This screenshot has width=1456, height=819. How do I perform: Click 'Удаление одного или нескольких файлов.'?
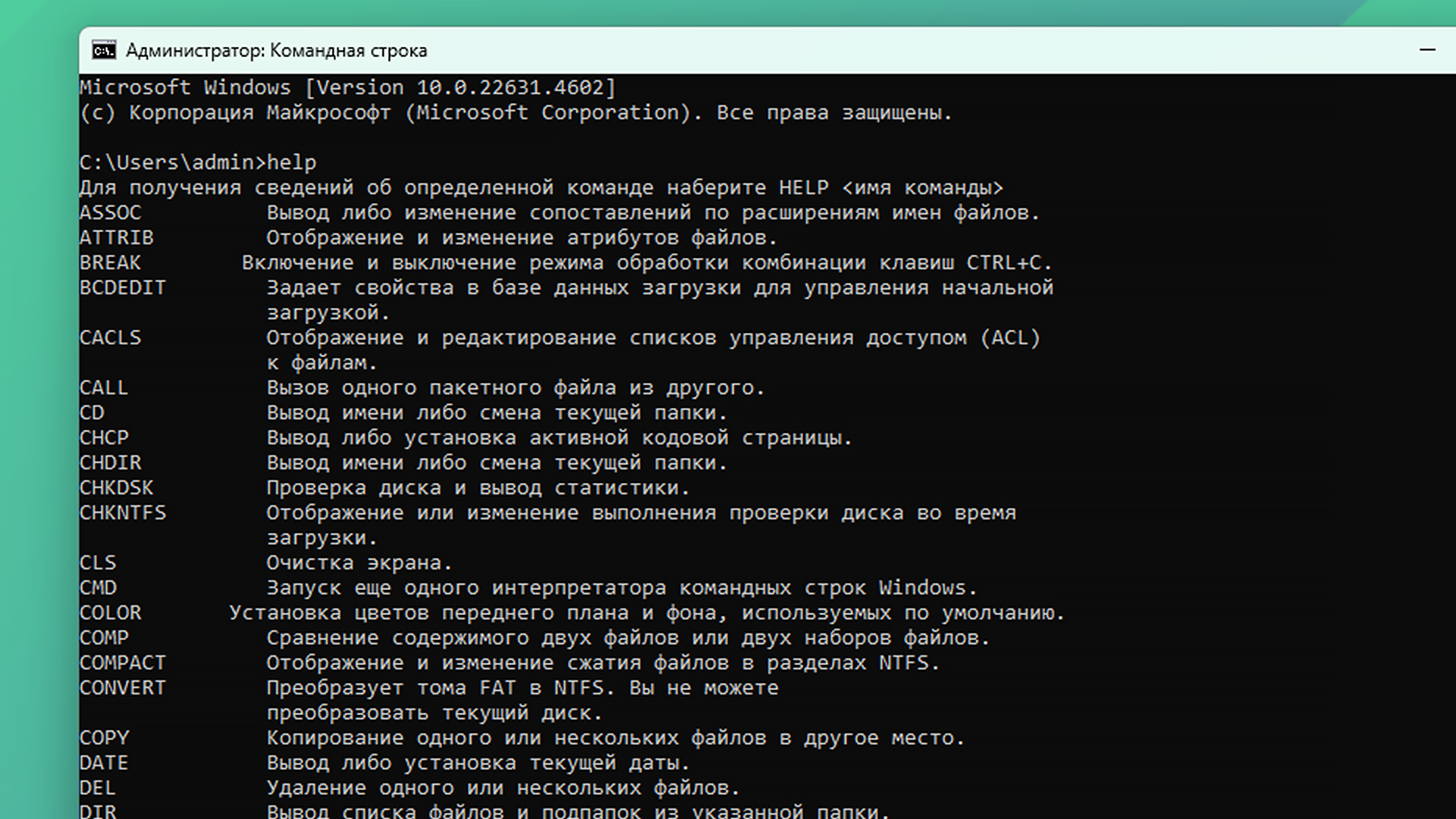[x=503, y=788]
